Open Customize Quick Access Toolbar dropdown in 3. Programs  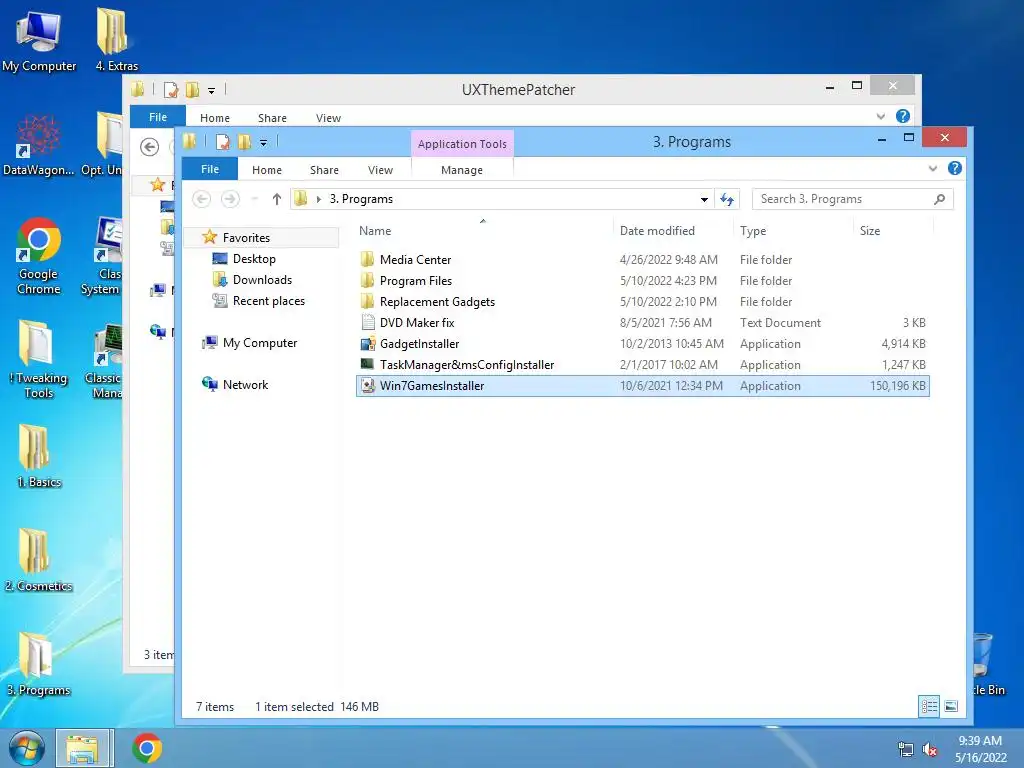(263, 142)
